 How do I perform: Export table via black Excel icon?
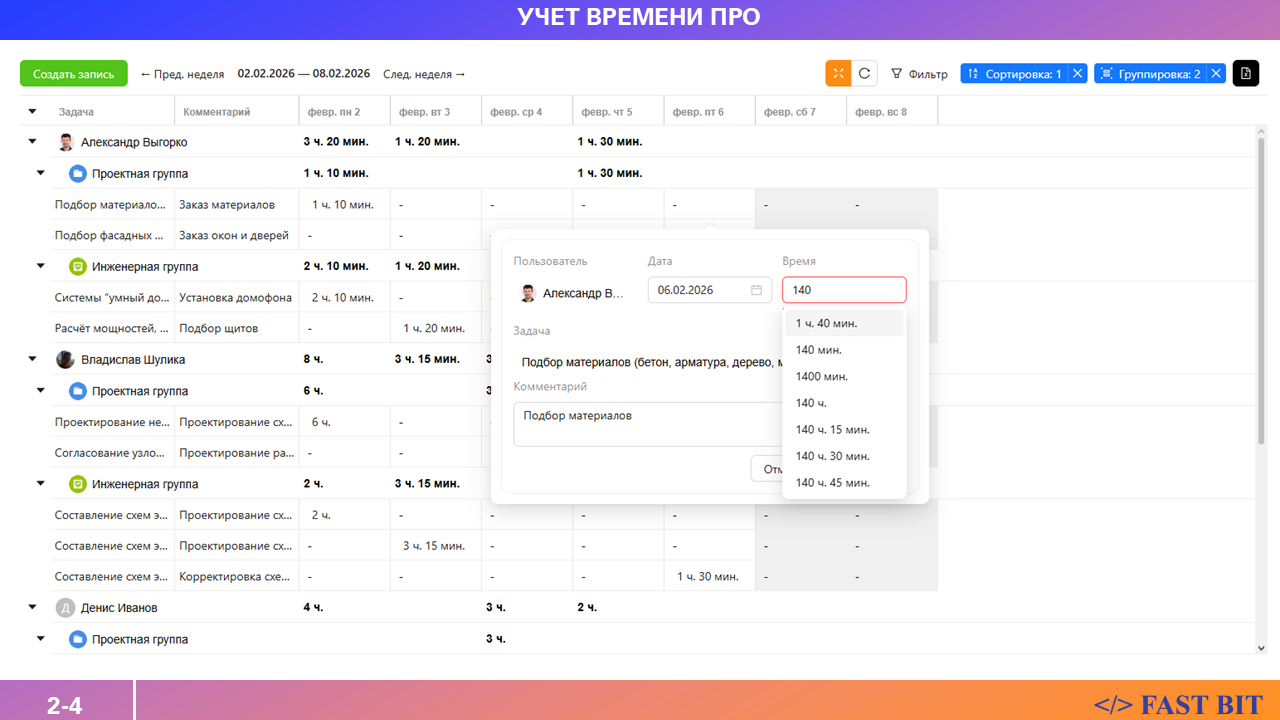pos(1245,73)
